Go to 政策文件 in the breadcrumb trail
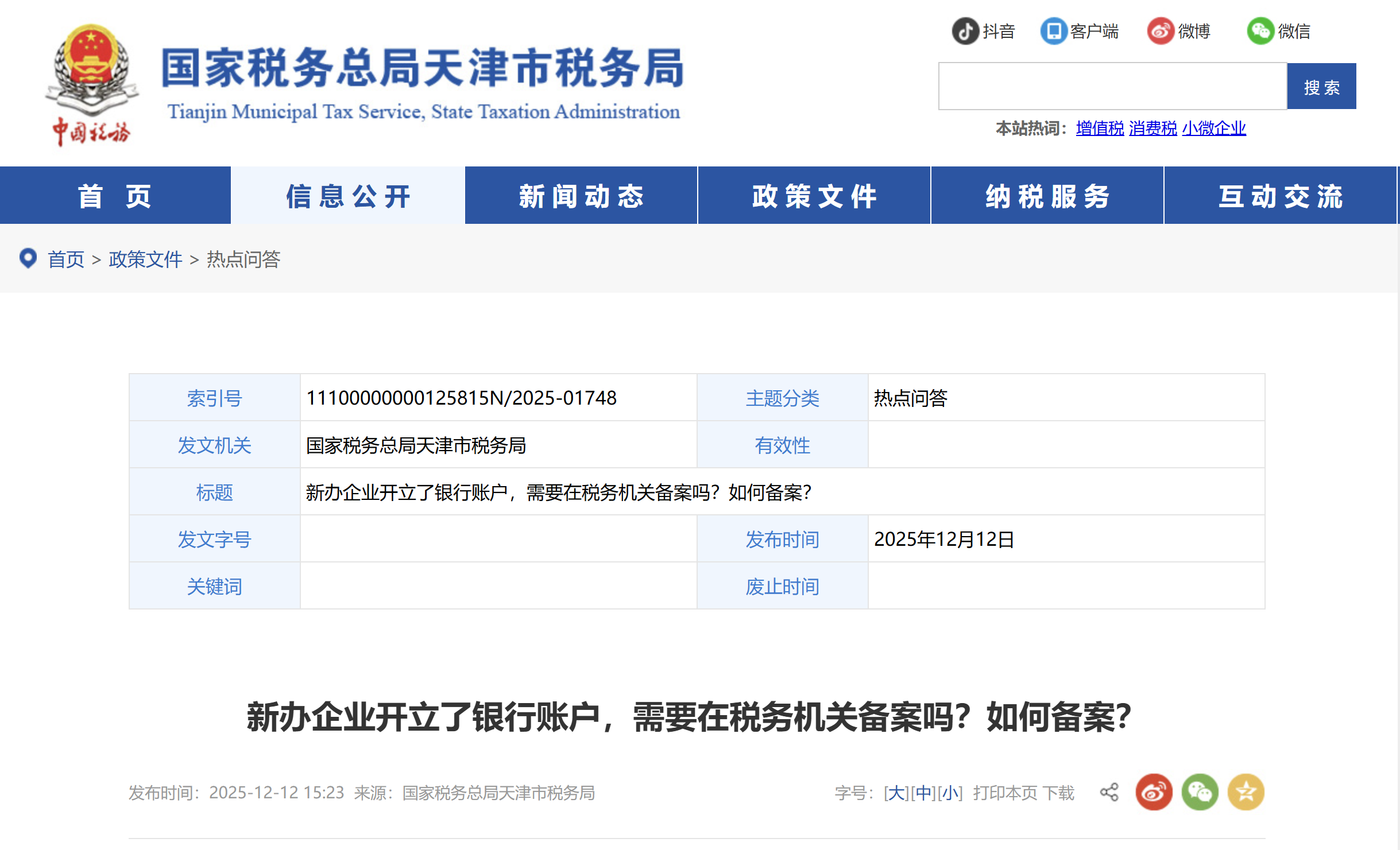The height and width of the screenshot is (850, 1400). (x=145, y=259)
